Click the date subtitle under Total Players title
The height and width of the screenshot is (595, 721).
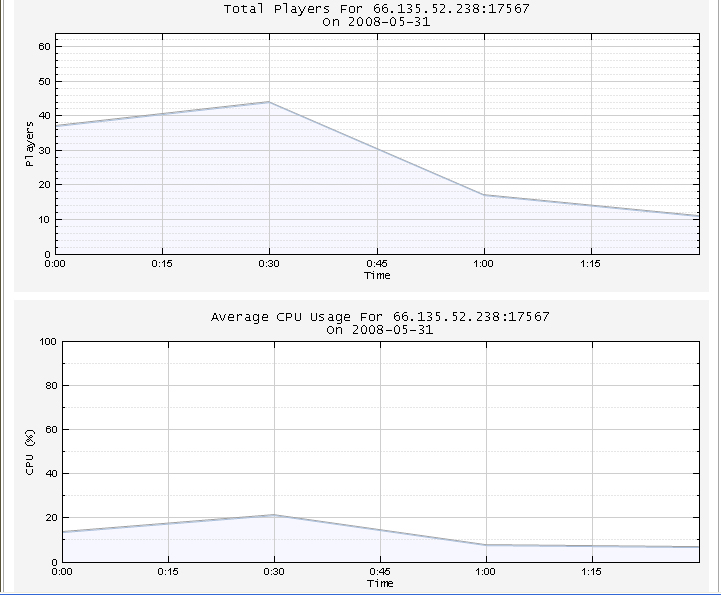376,22
